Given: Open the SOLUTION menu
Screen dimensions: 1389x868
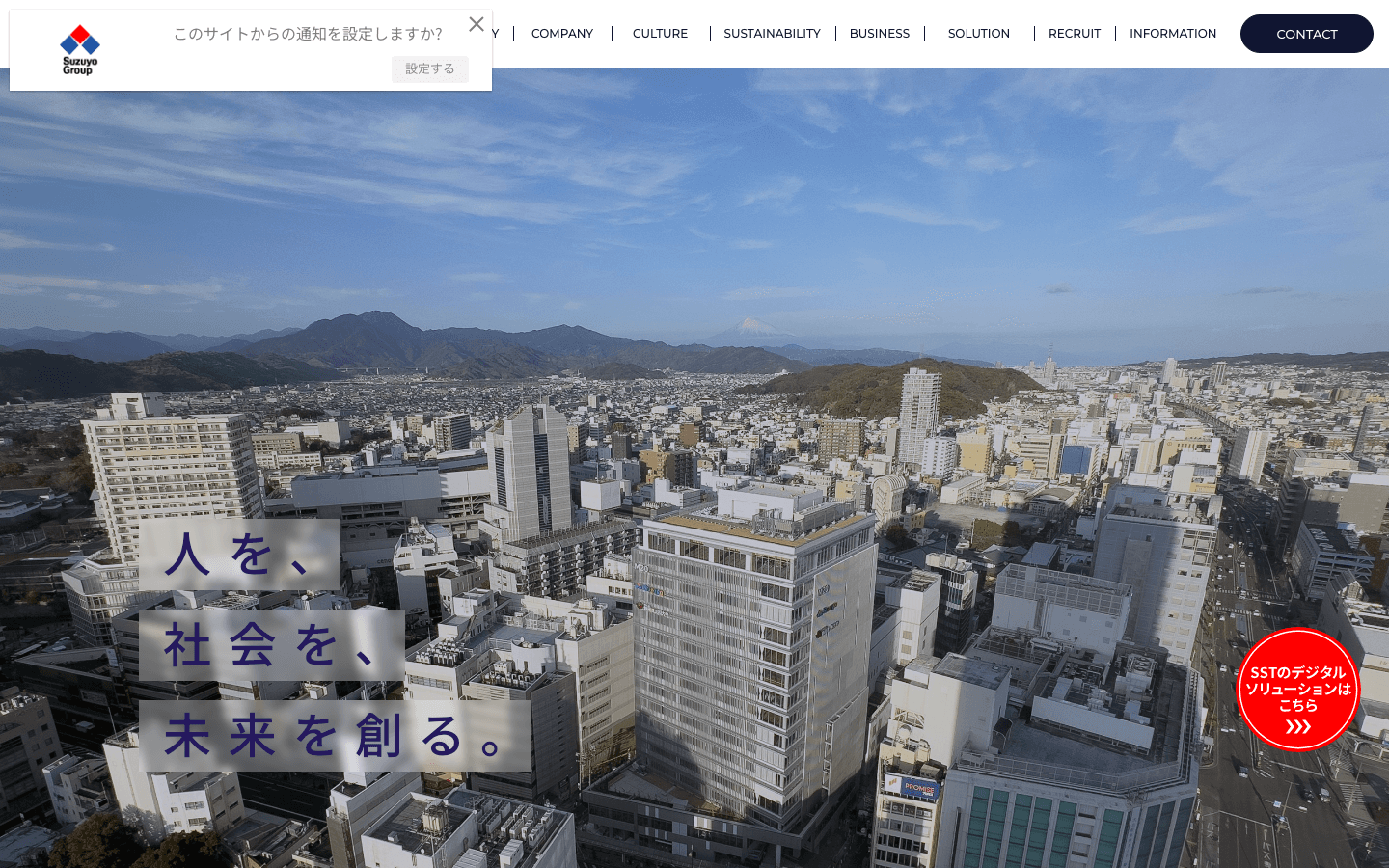Looking at the screenshot, I should (979, 34).
